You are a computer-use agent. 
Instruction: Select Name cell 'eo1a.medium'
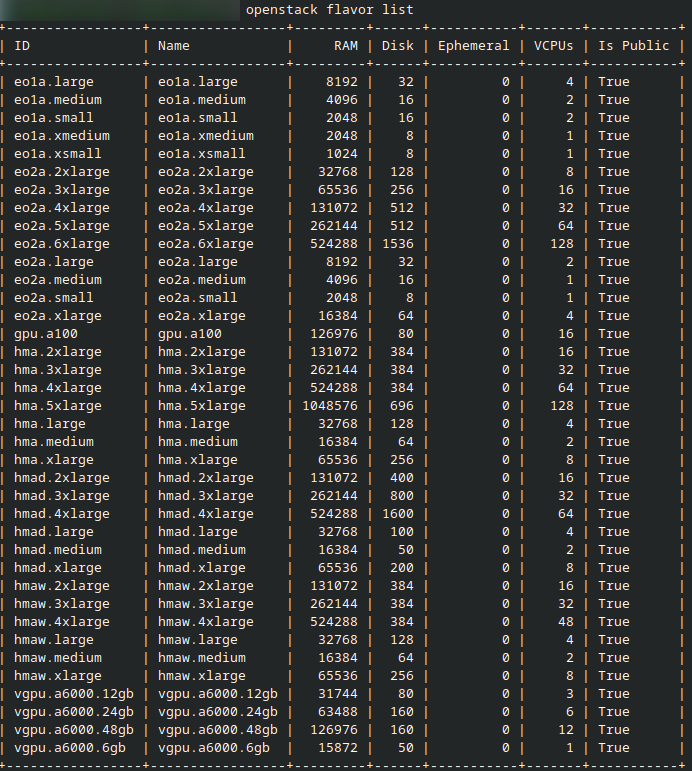click(202, 100)
